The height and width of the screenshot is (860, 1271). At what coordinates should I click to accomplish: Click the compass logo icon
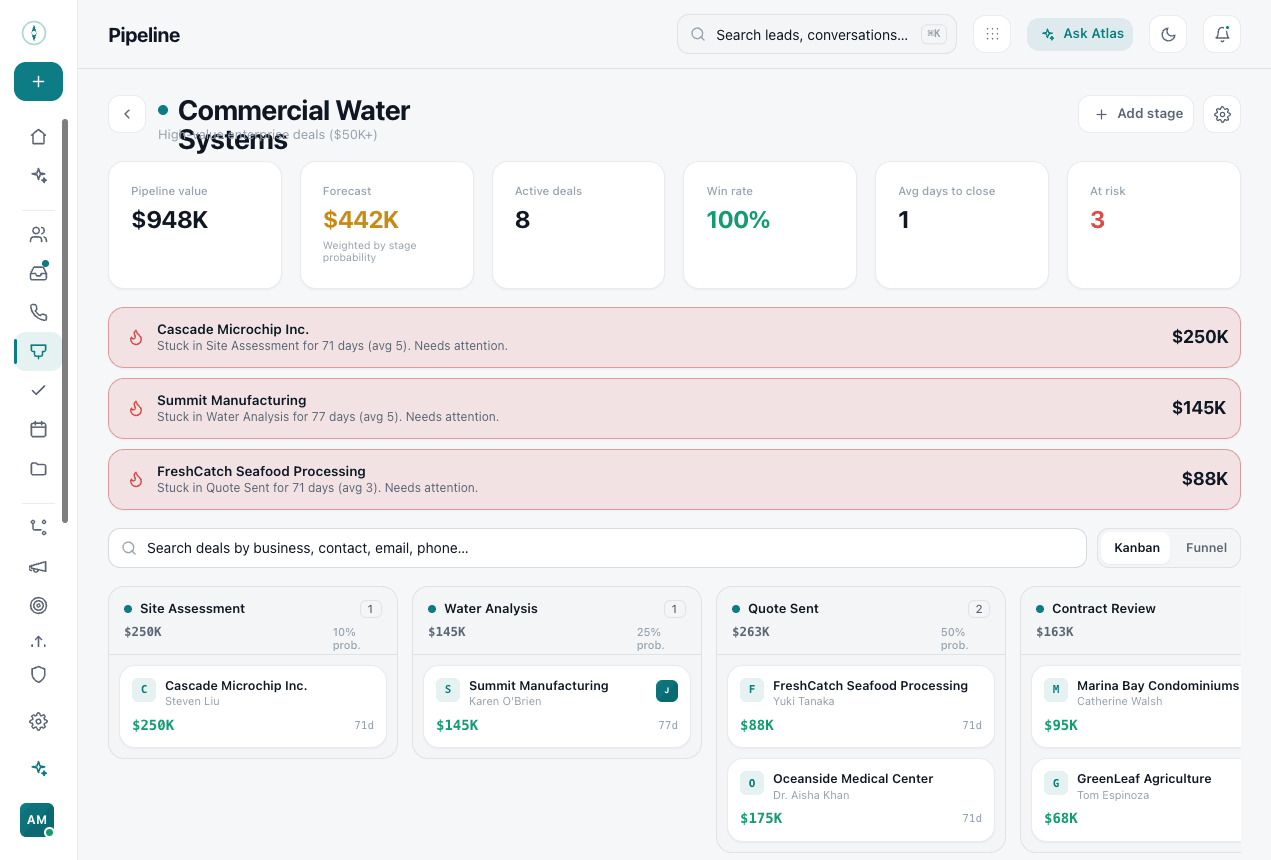click(34, 33)
